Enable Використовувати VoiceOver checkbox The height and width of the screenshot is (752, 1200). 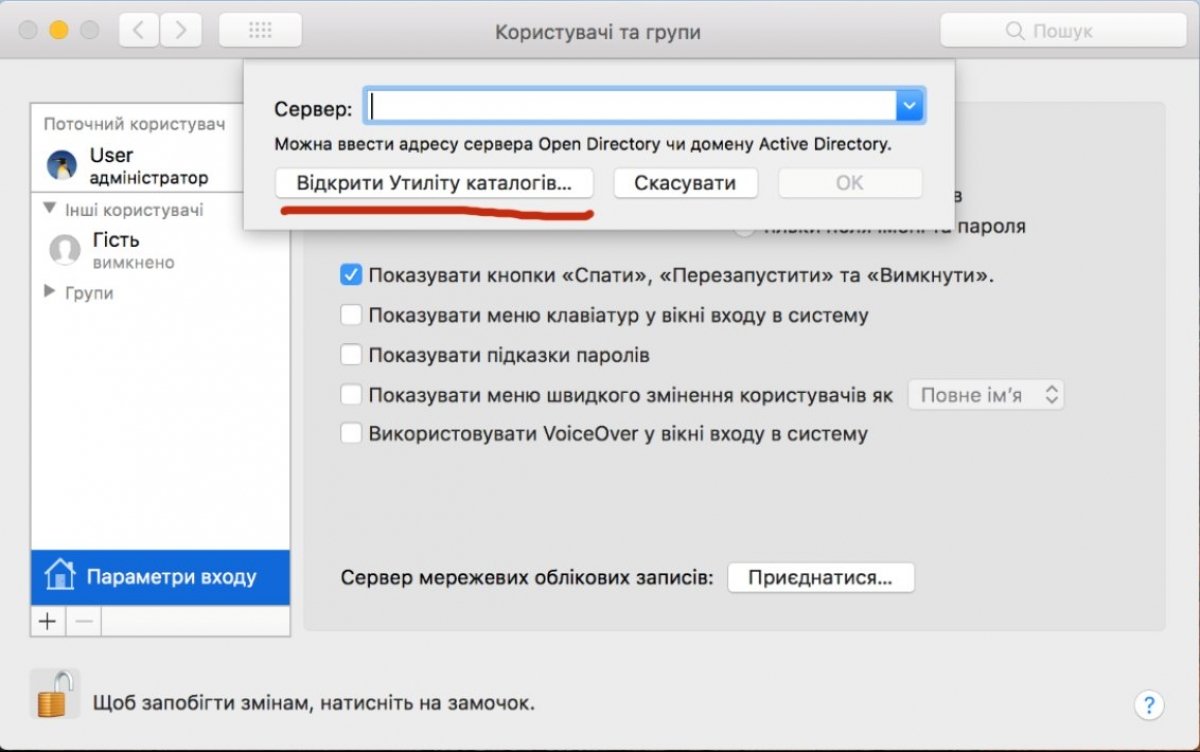click(x=350, y=434)
